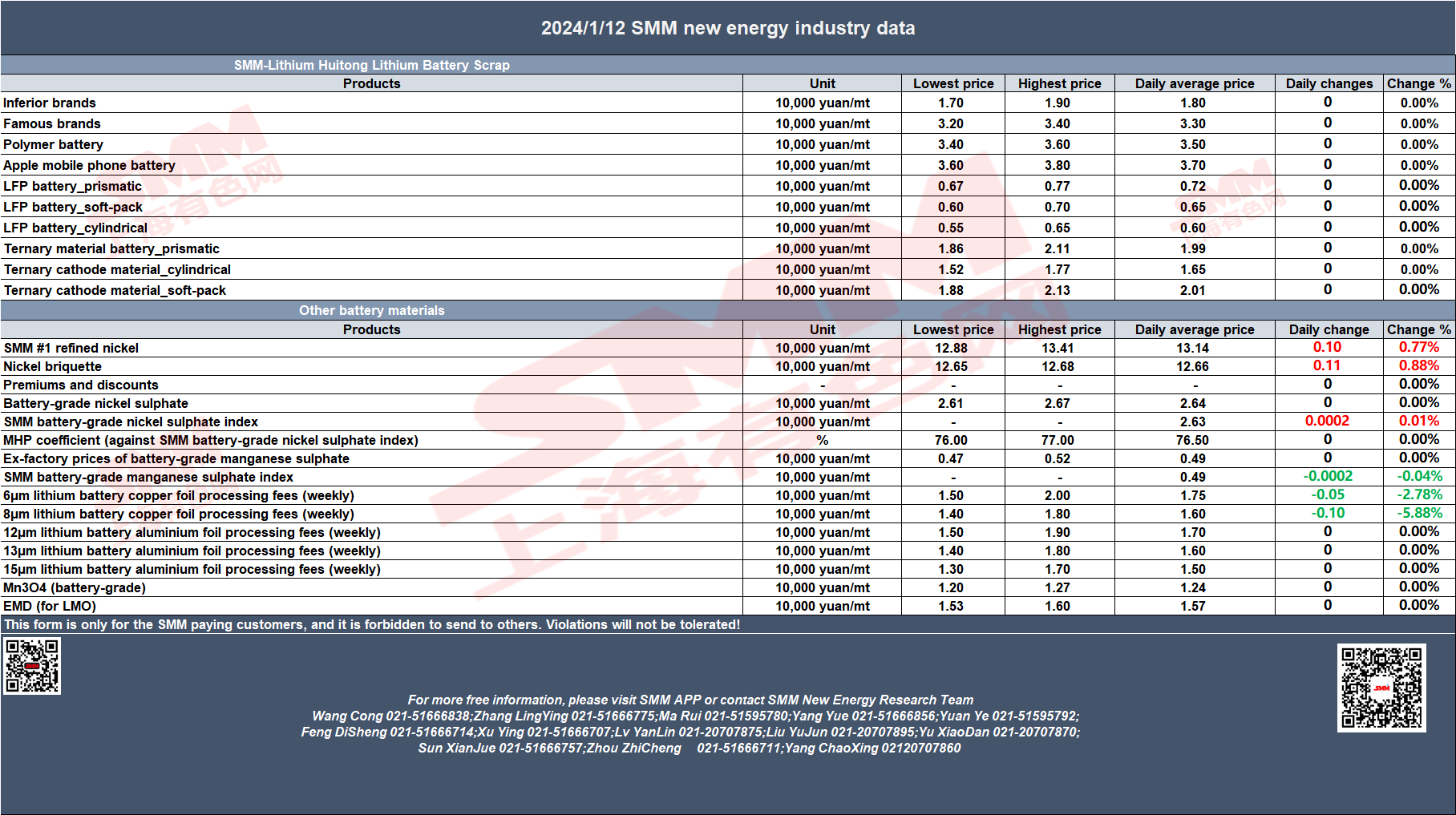Click the Polymer battery daily average 3.50

tap(1193, 144)
